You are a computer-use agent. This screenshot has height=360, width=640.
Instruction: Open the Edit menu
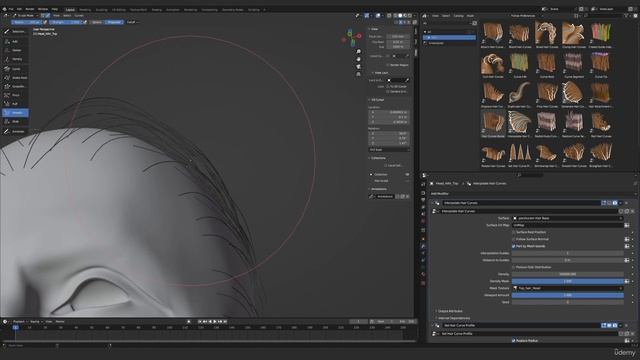(x=19, y=9)
